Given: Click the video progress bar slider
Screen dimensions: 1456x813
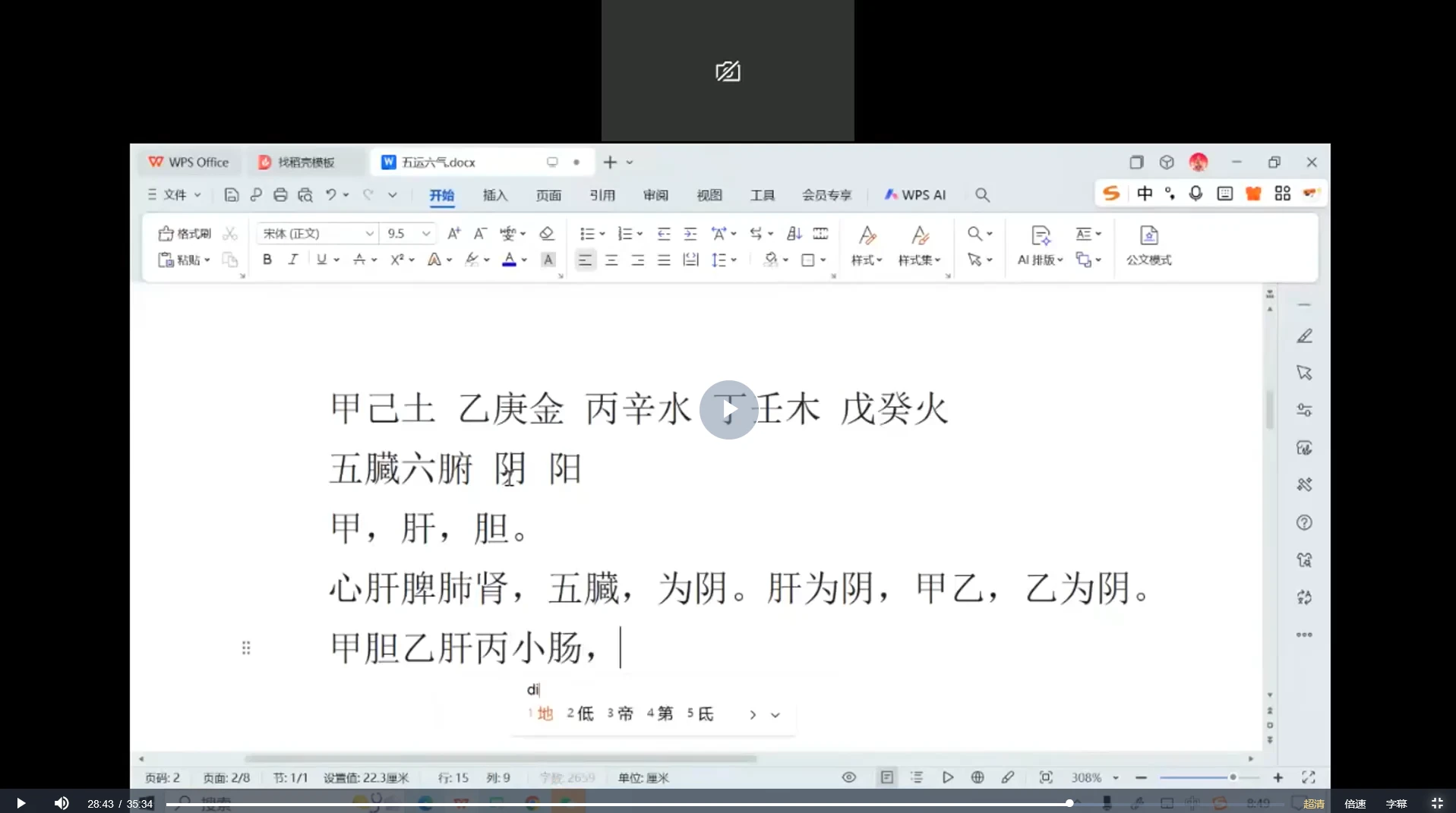Looking at the screenshot, I should point(1069,803).
